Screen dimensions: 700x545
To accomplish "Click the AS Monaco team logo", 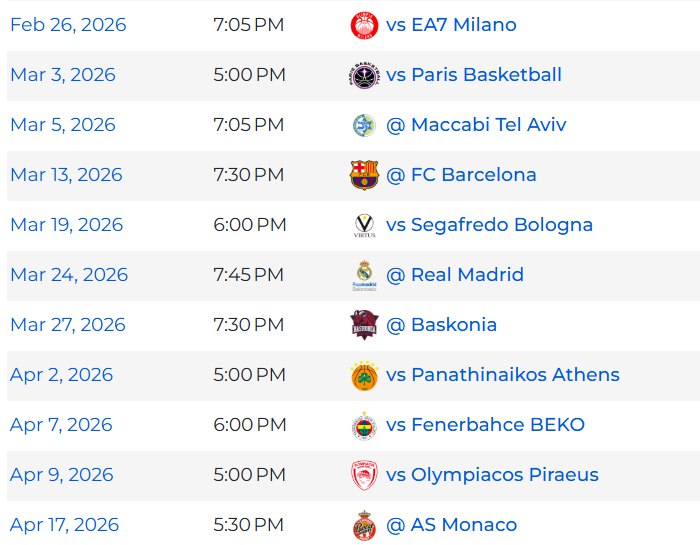I will point(364,525).
